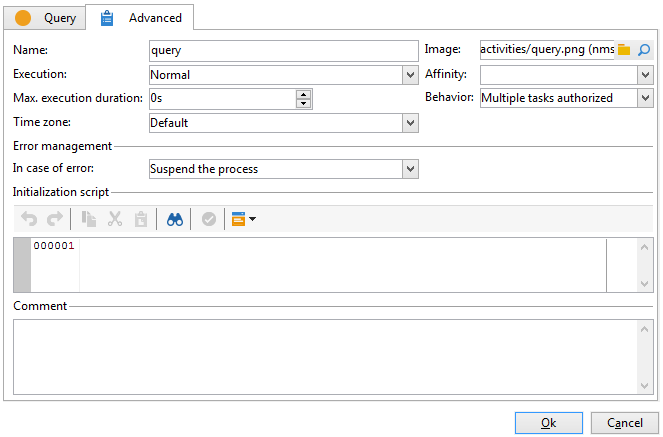
Task: Browse image with the yellow folder icon
Action: 624,50
